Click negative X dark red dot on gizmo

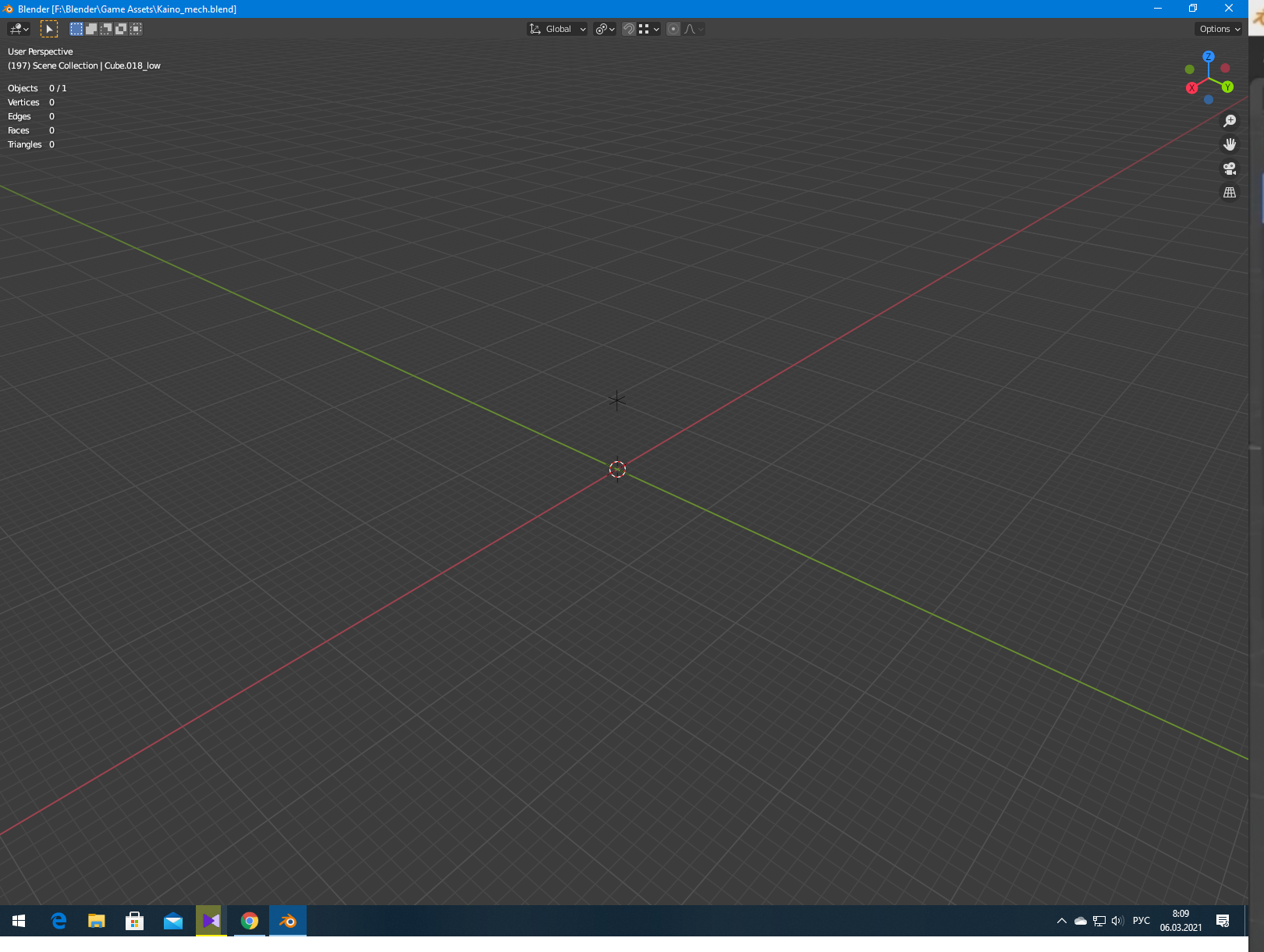[x=1225, y=69]
